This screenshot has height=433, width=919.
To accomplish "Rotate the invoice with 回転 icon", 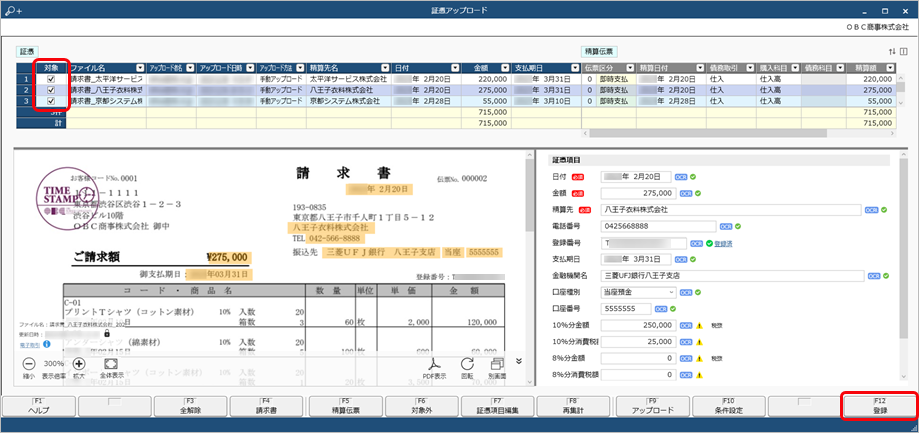I will (467, 364).
